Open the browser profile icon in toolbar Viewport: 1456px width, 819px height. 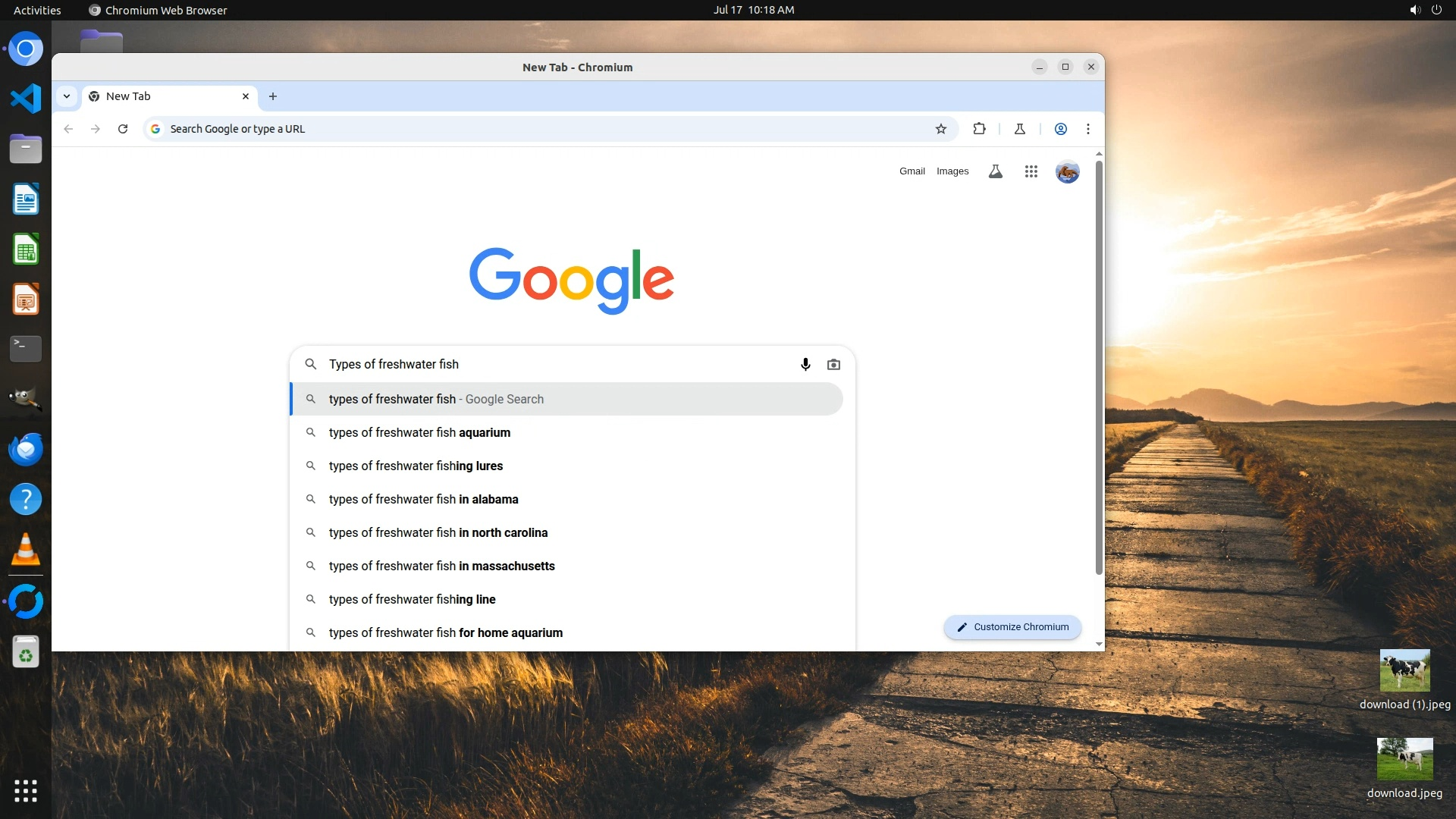(1061, 129)
